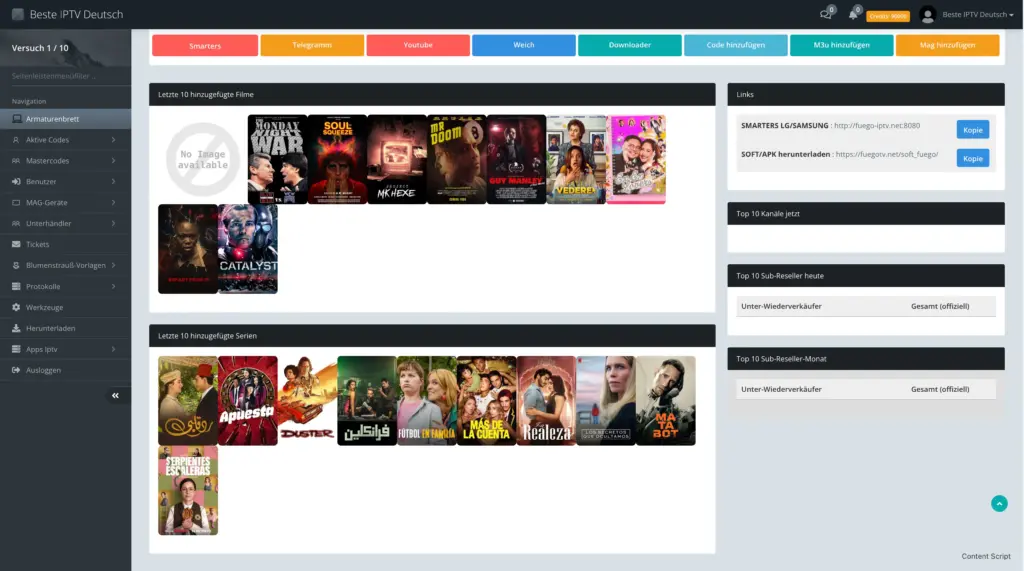This screenshot has height=571, width=1024.
Task: Expand the Protokolle chevron
Action: [x=114, y=286]
